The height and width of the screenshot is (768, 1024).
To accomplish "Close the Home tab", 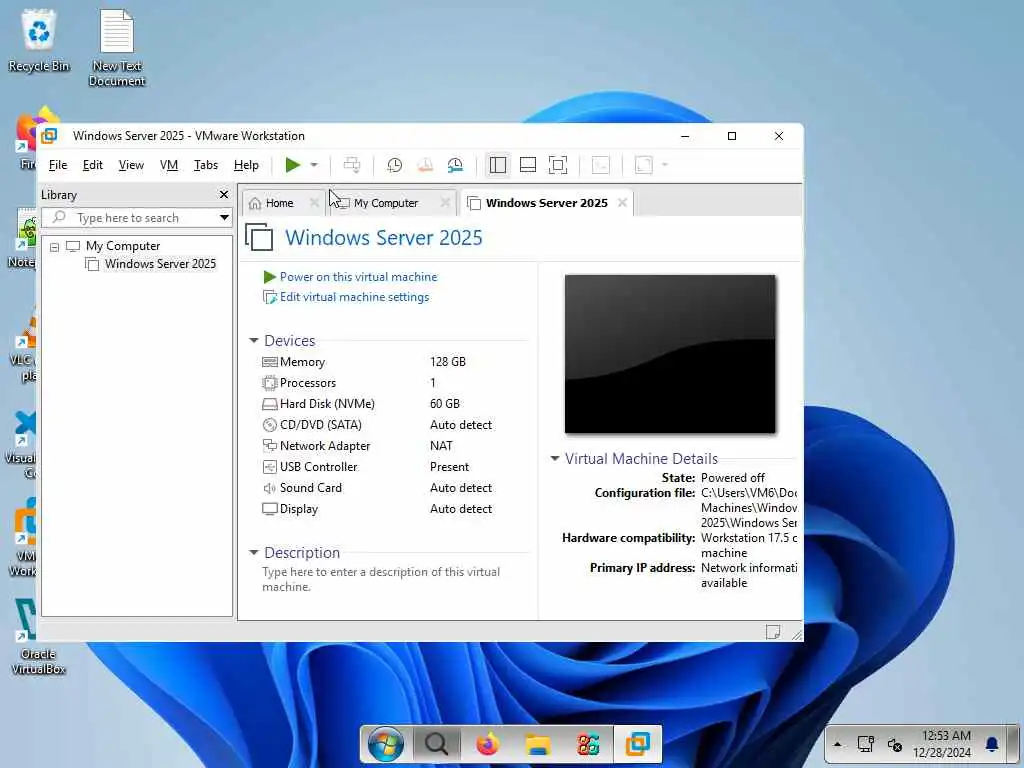I will click(x=314, y=203).
